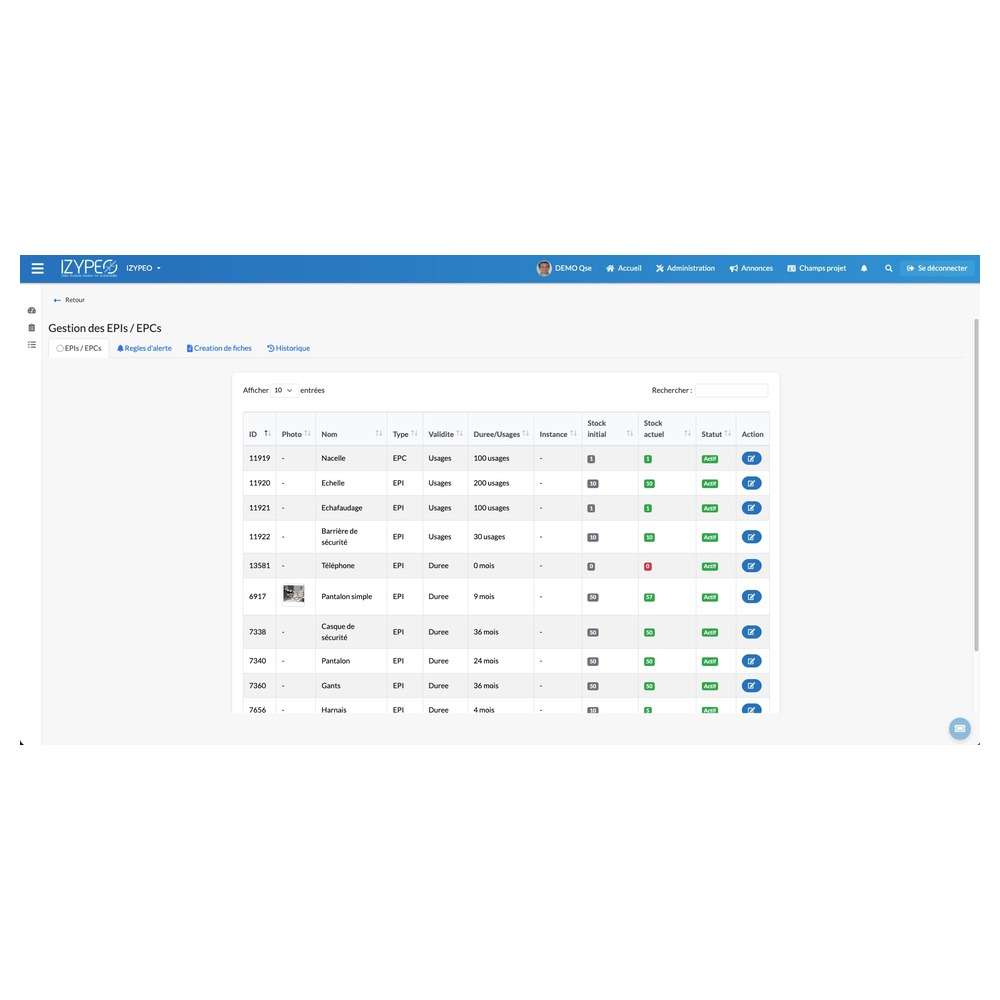Open Champs projet

pos(816,268)
